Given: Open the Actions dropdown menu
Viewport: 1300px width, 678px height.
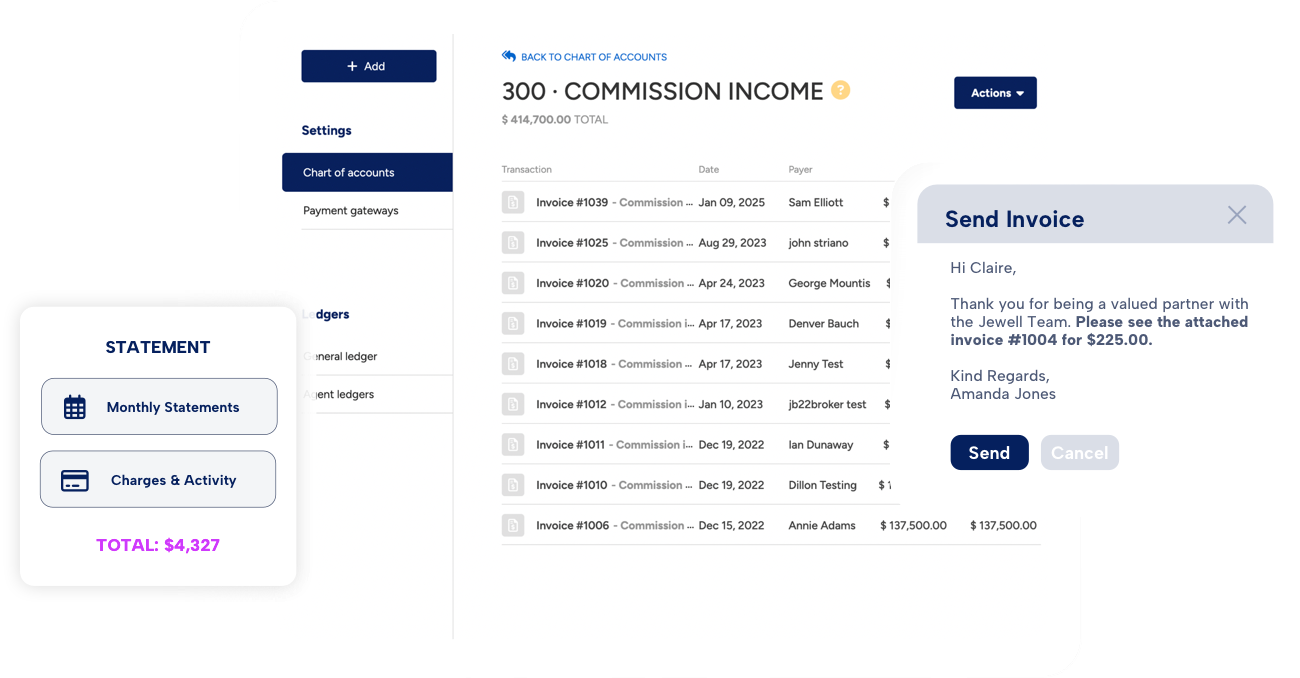Looking at the screenshot, I should 995,92.
